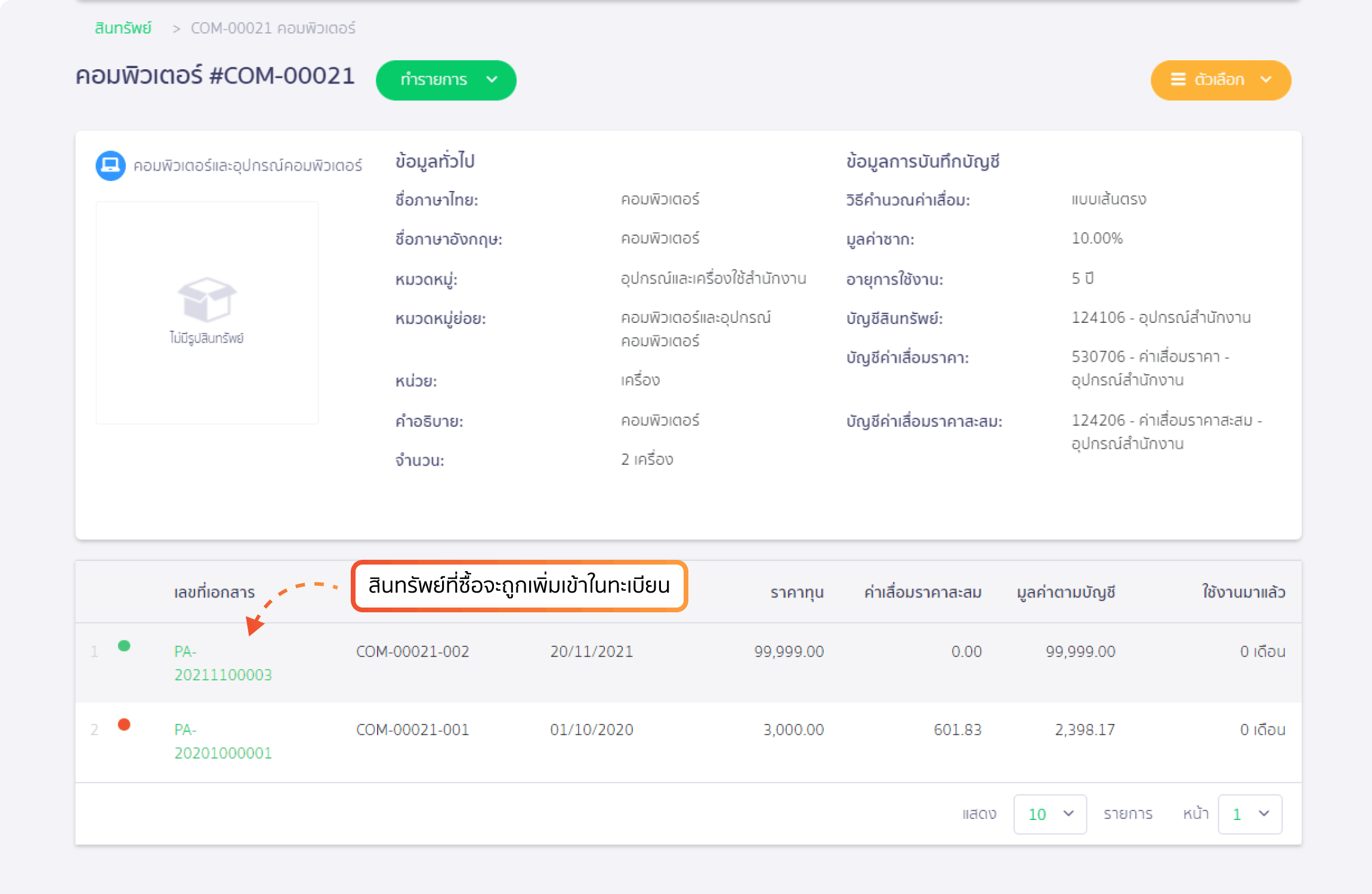Open the rows-per-page dropdown showing 10
Viewport: 1372px width, 894px height.
click(x=1050, y=814)
